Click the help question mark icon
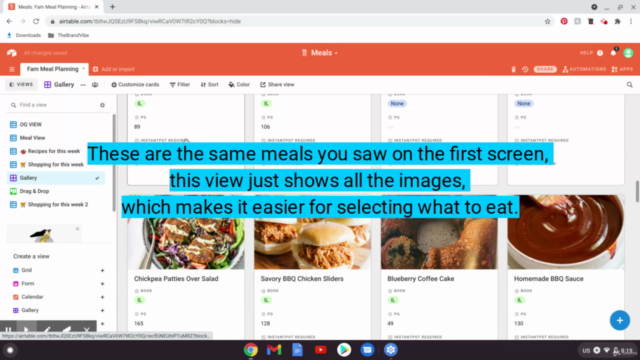The height and width of the screenshot is (360, 640). click(x=600, y=53)
